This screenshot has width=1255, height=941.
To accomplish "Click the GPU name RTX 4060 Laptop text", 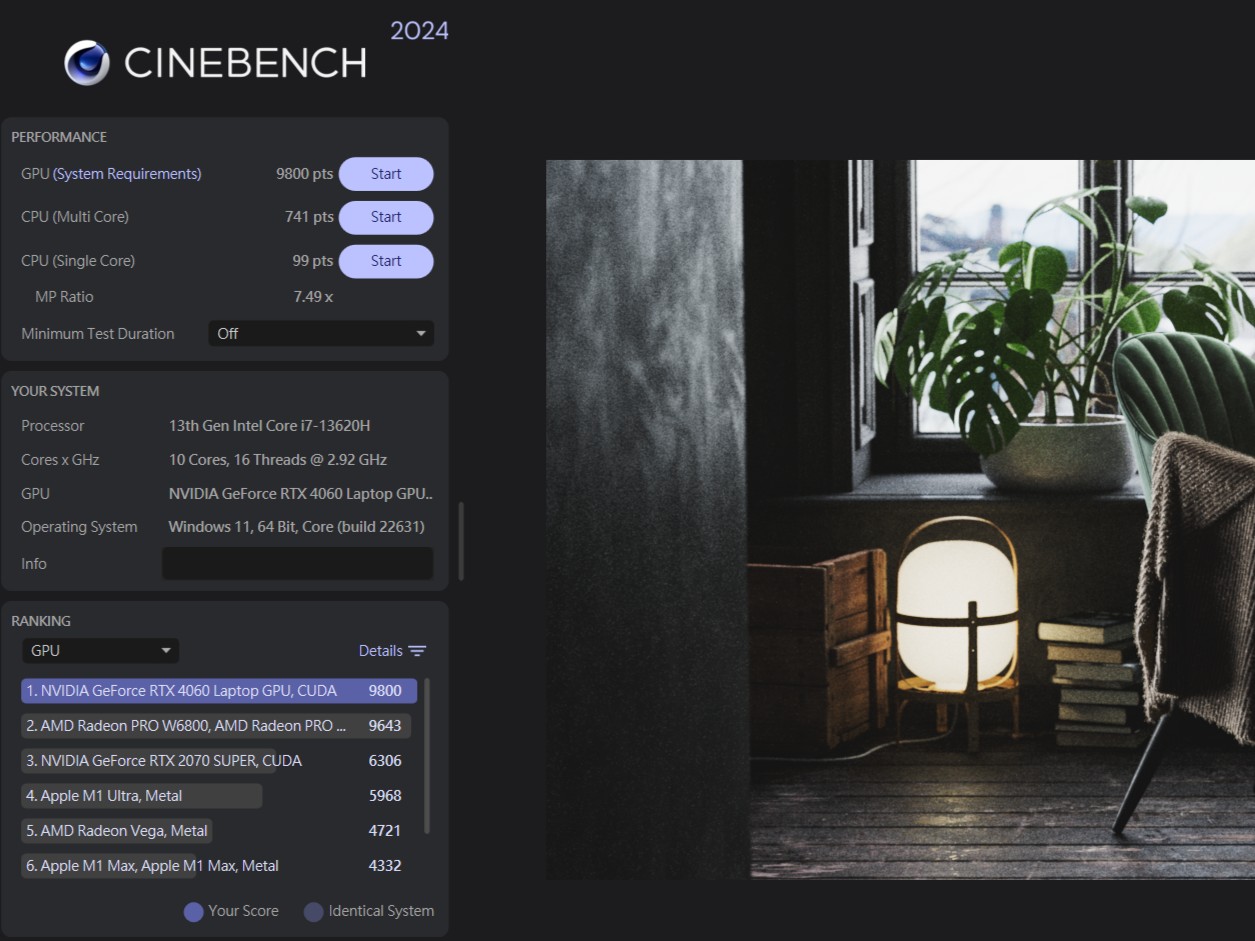I will (301, 494).
